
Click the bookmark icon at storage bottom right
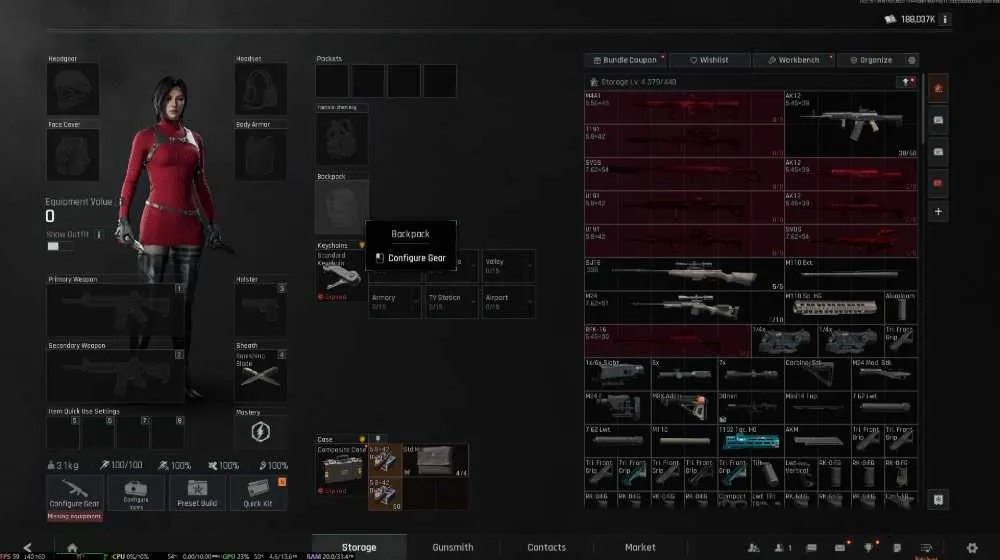938,499
